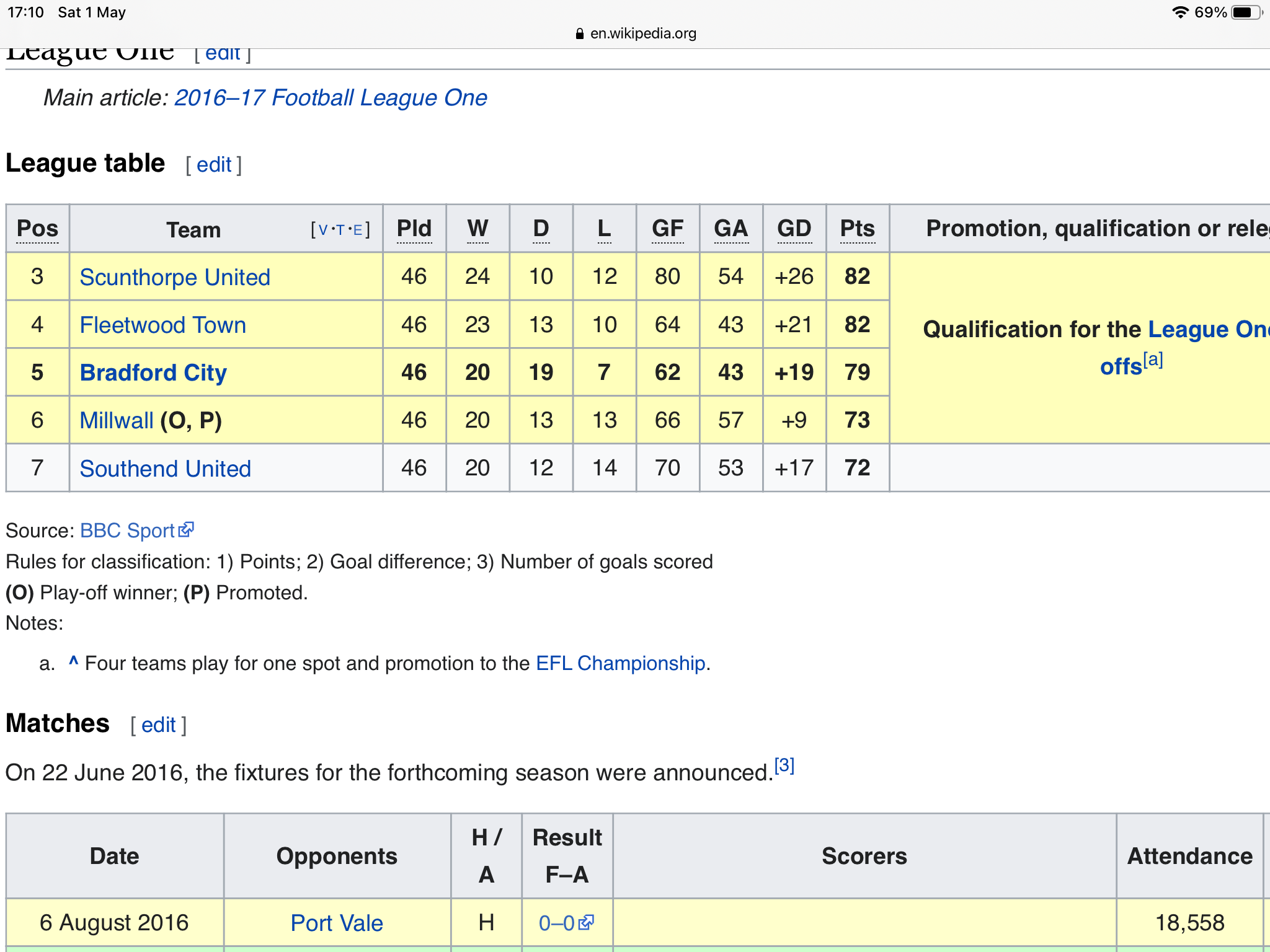1270x952 pixels.
Task: Open the BBC Sport source link
Action: tap(127, 531)
